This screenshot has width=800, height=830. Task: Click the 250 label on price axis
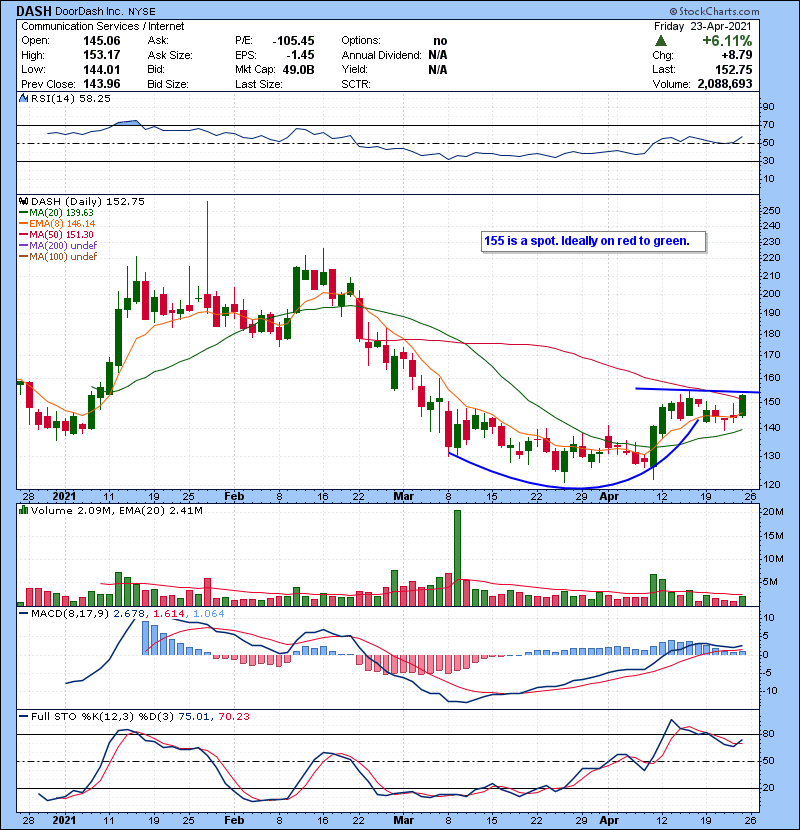pos(771,211)
